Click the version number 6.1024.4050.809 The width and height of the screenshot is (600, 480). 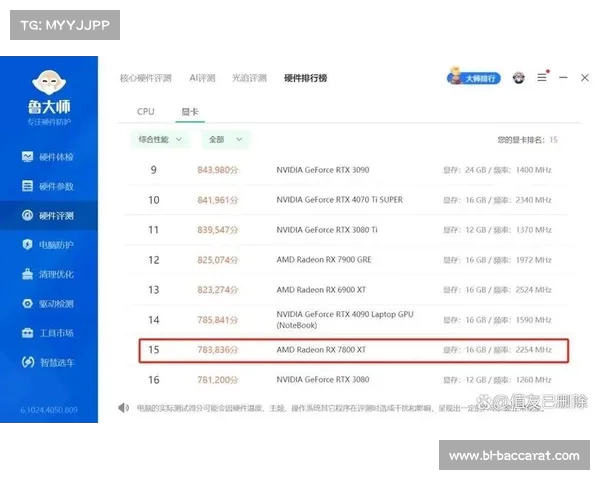(49, 410)
